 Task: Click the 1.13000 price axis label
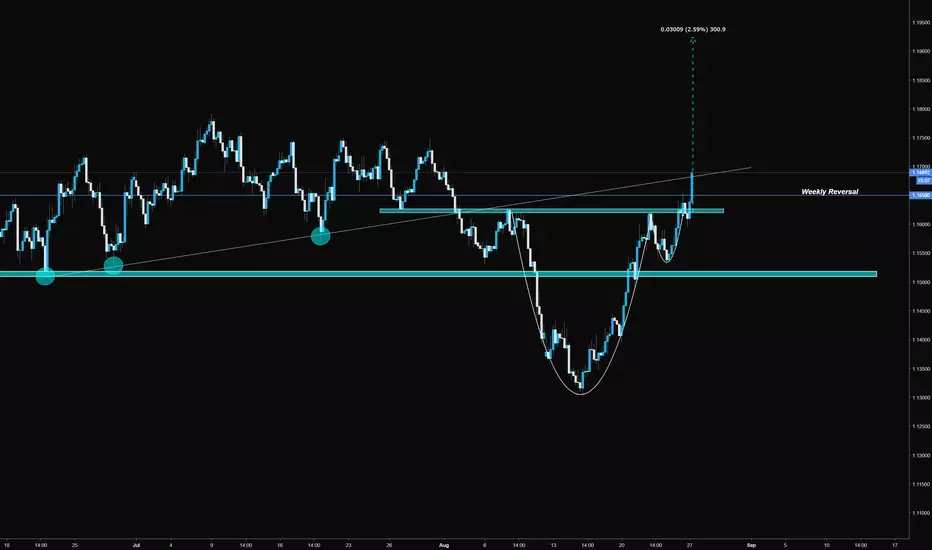(x=921, y=398)
